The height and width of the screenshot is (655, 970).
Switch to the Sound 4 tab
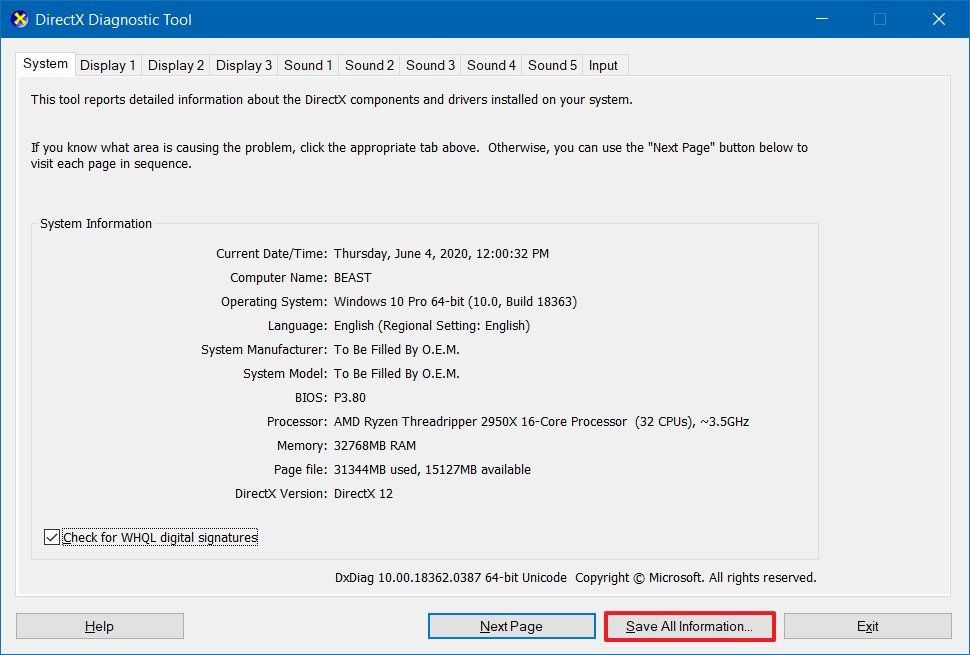[491, 65]
